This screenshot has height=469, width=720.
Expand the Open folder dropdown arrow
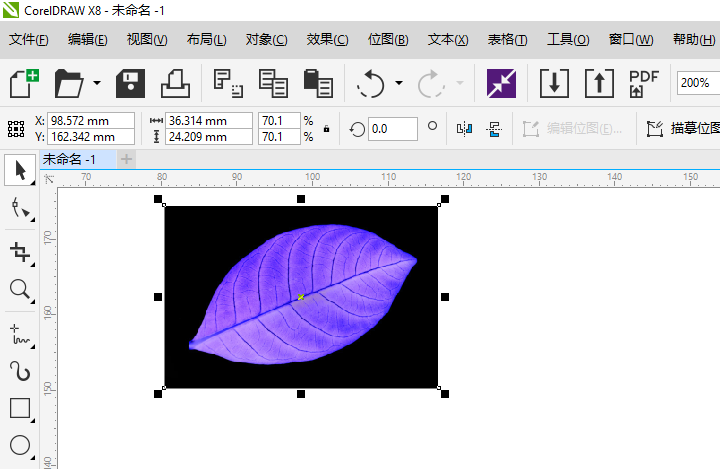97,83
